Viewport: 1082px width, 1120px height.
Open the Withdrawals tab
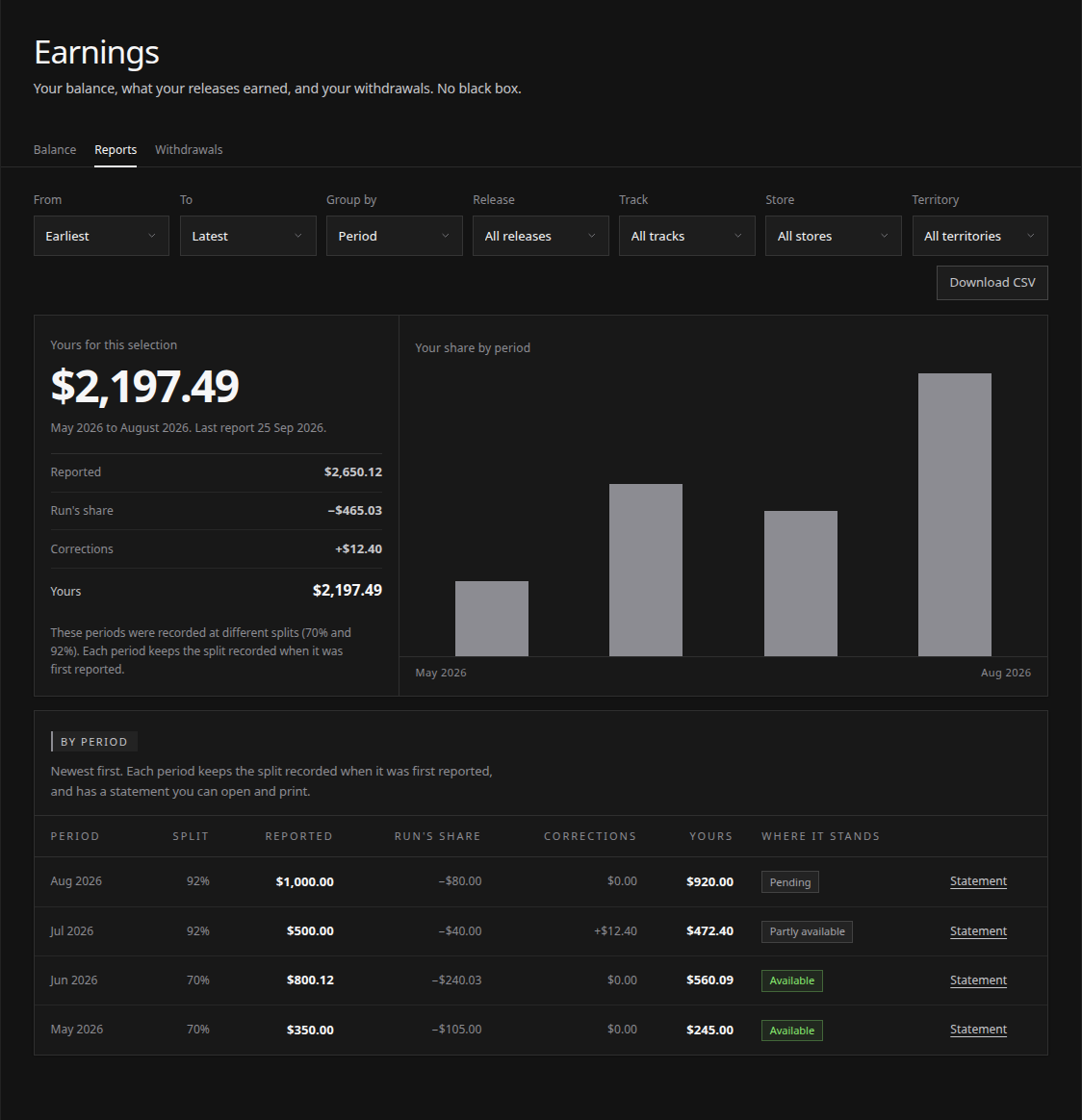point(189,150)
